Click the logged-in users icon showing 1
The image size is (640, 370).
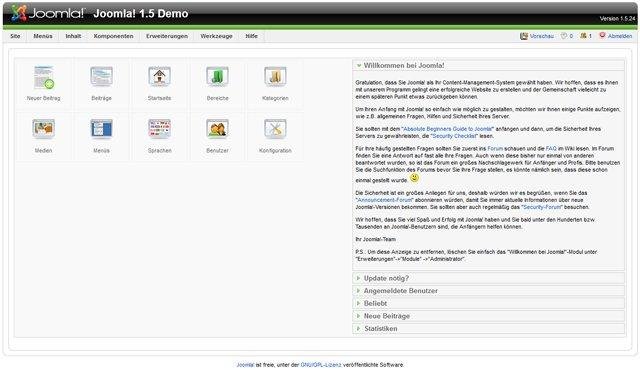point(583,36)
